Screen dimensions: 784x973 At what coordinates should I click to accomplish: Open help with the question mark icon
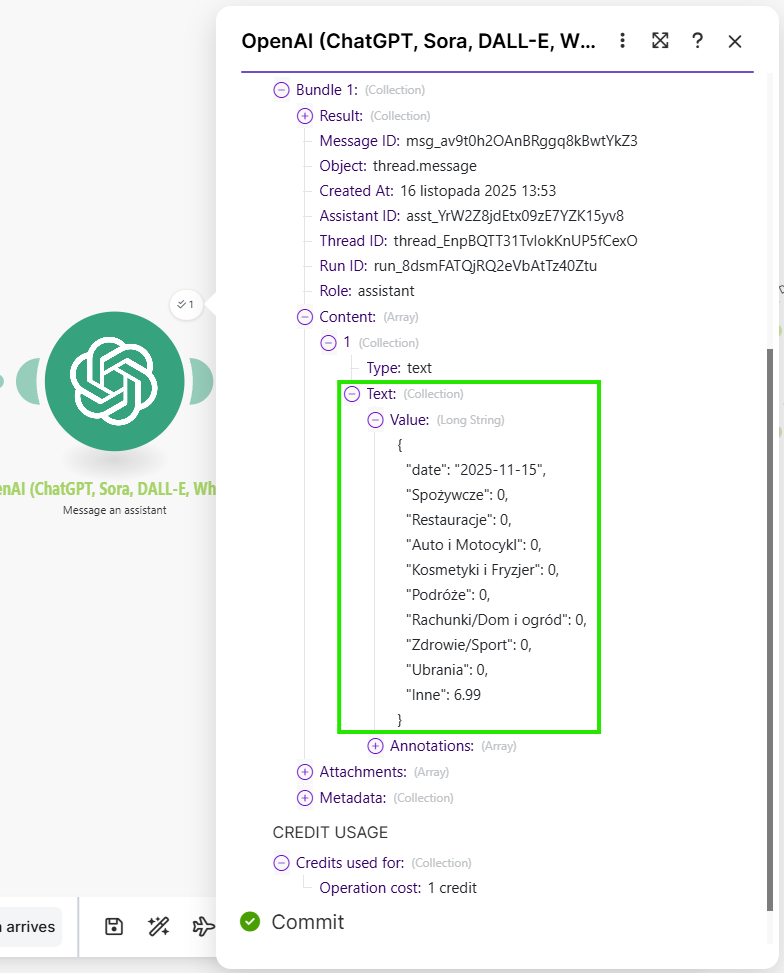click(697, 41)
